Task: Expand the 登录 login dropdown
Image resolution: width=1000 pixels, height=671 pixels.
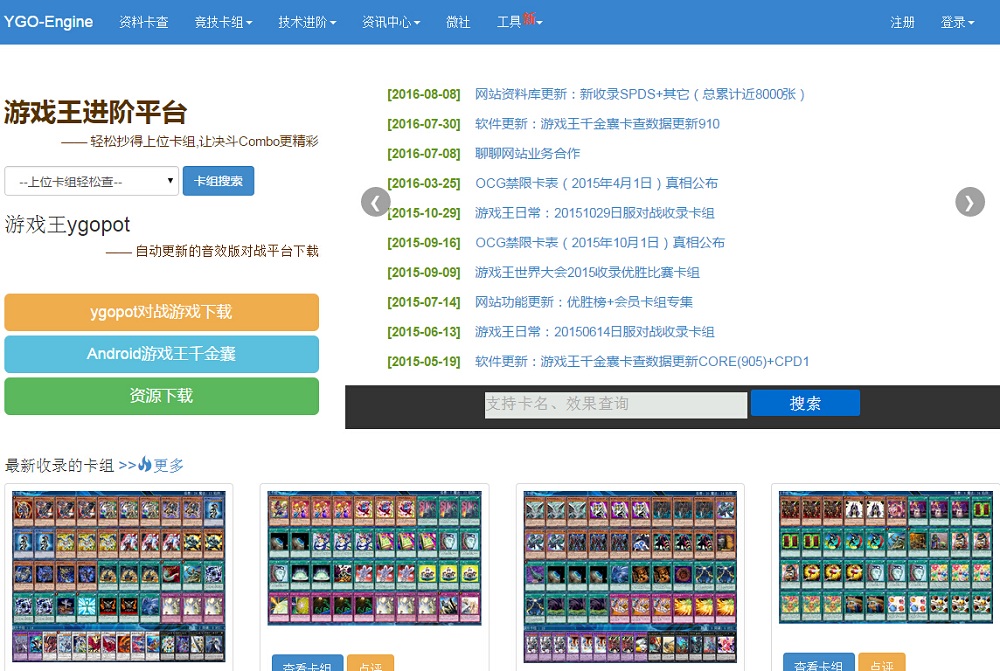Action: (957, 22)
